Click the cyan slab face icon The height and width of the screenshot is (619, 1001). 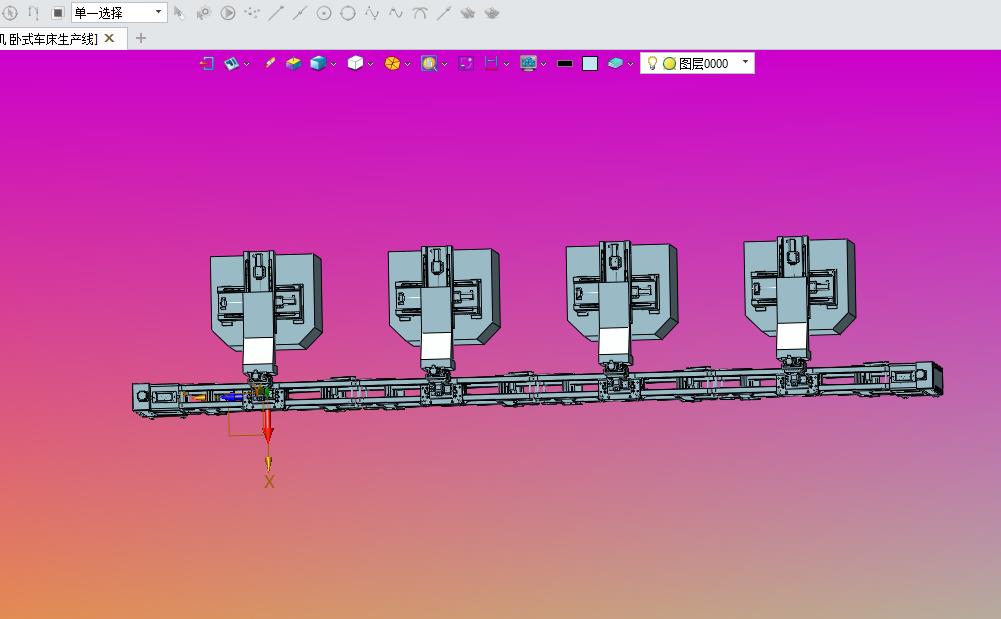tap(615, 63)
